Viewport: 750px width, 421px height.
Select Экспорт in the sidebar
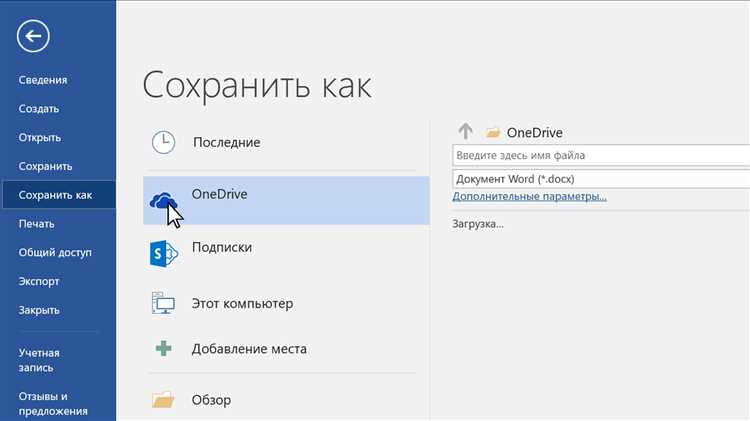39,281
